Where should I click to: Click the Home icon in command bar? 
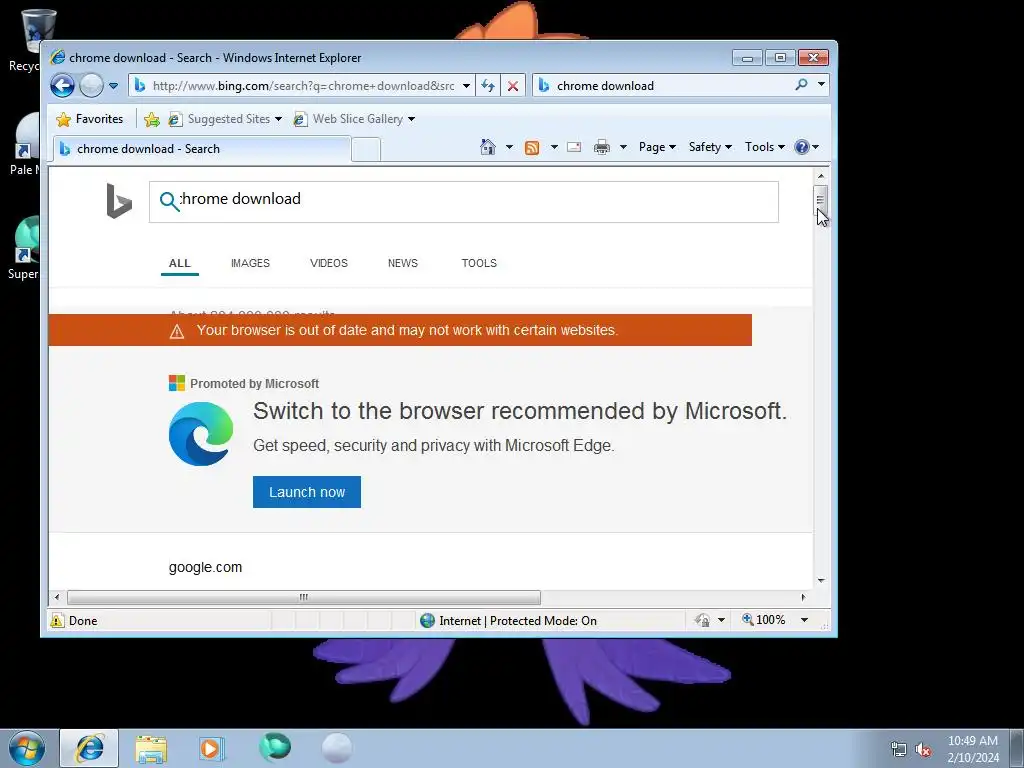pos(488,147)
